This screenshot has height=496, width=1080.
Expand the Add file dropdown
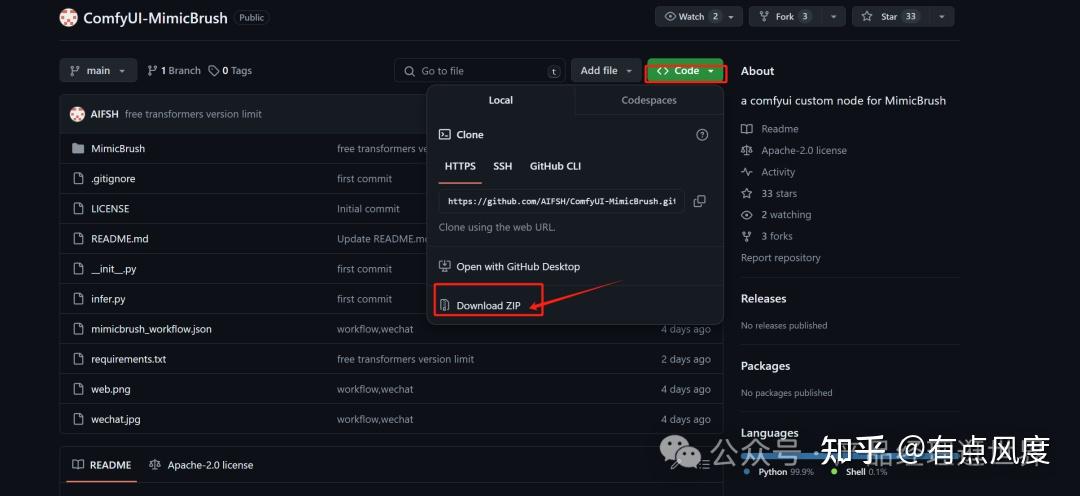coord(606,71)
